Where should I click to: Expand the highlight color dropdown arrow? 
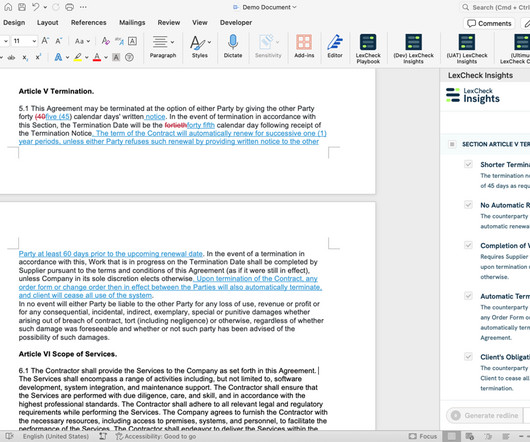click(87, 57)
